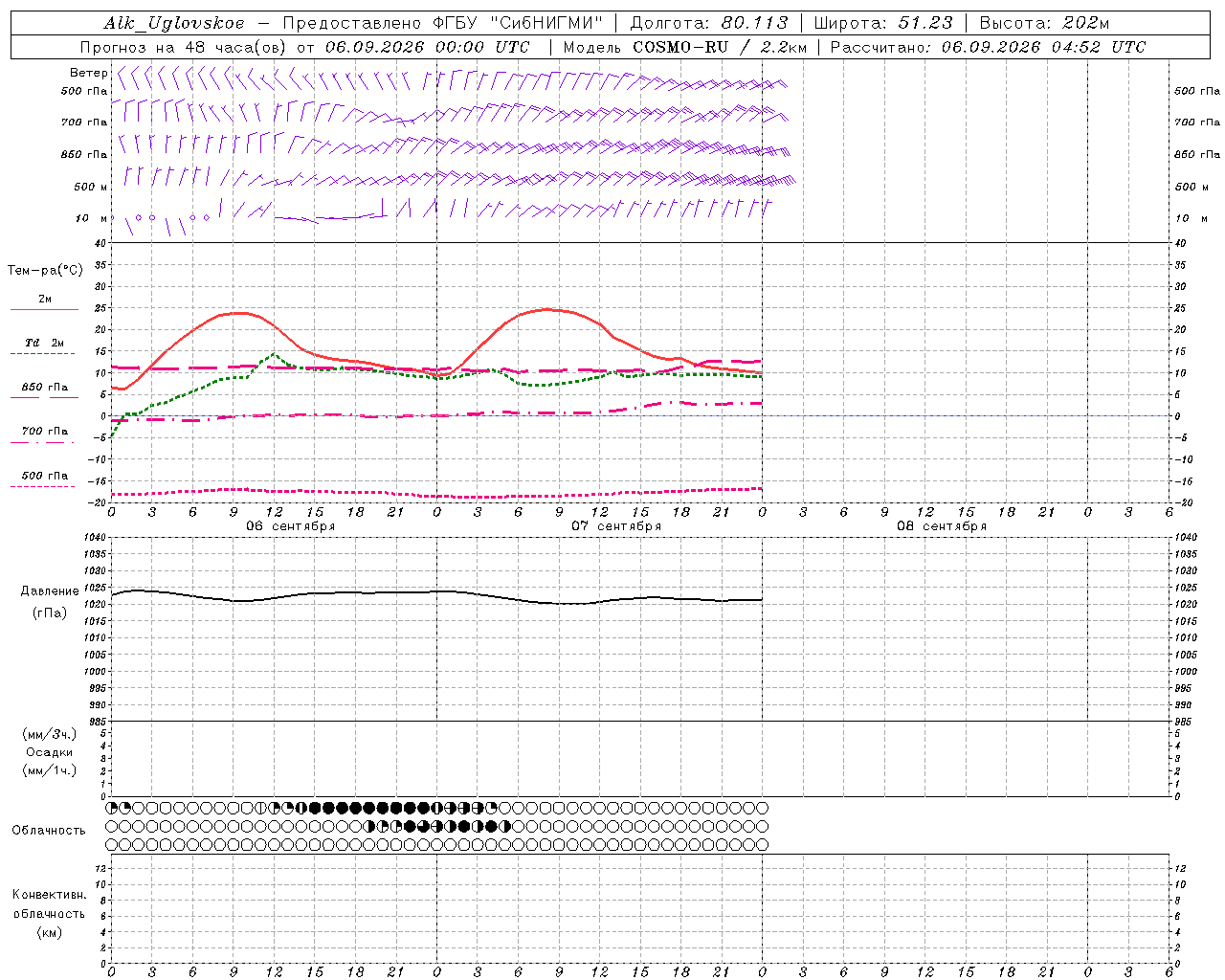Click the first cloud circle in top cloudiness row
The width and height of the screenshot is (1225, 980).
point(112,808)
